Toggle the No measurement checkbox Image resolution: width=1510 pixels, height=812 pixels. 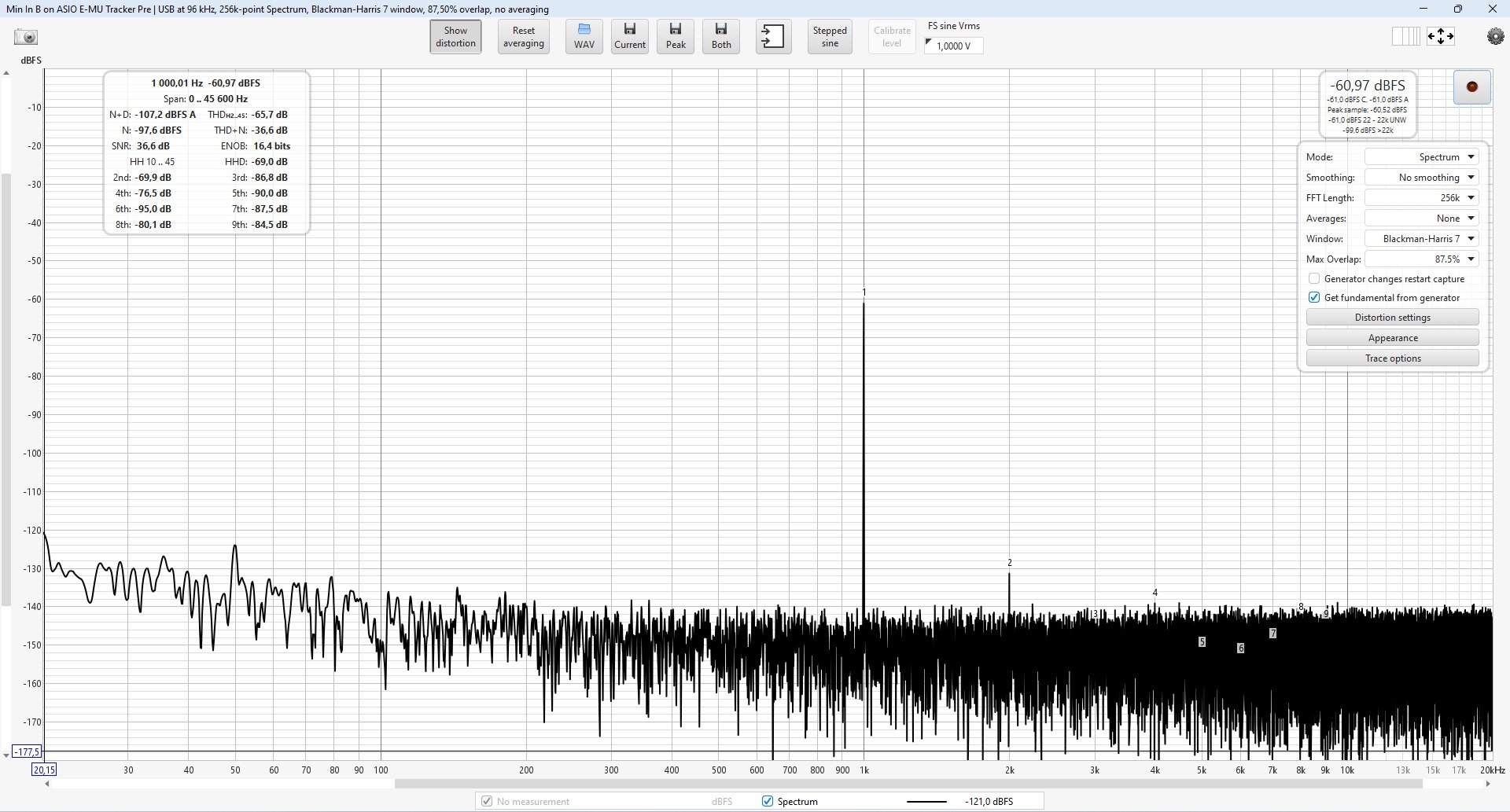pos(486,802)
